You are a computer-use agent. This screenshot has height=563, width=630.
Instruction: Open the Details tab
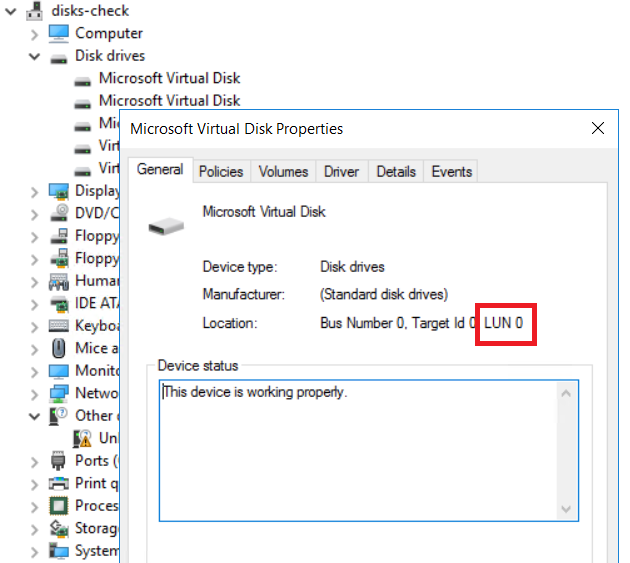coord(396,172)
